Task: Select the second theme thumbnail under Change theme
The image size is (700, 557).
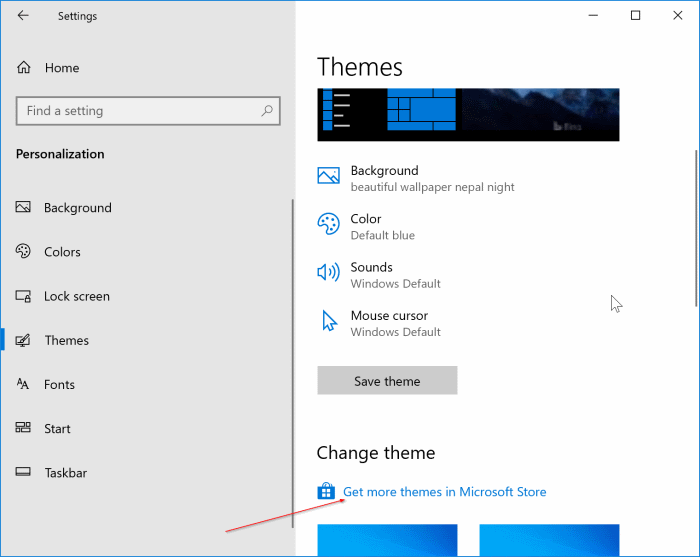Action: 549,540
